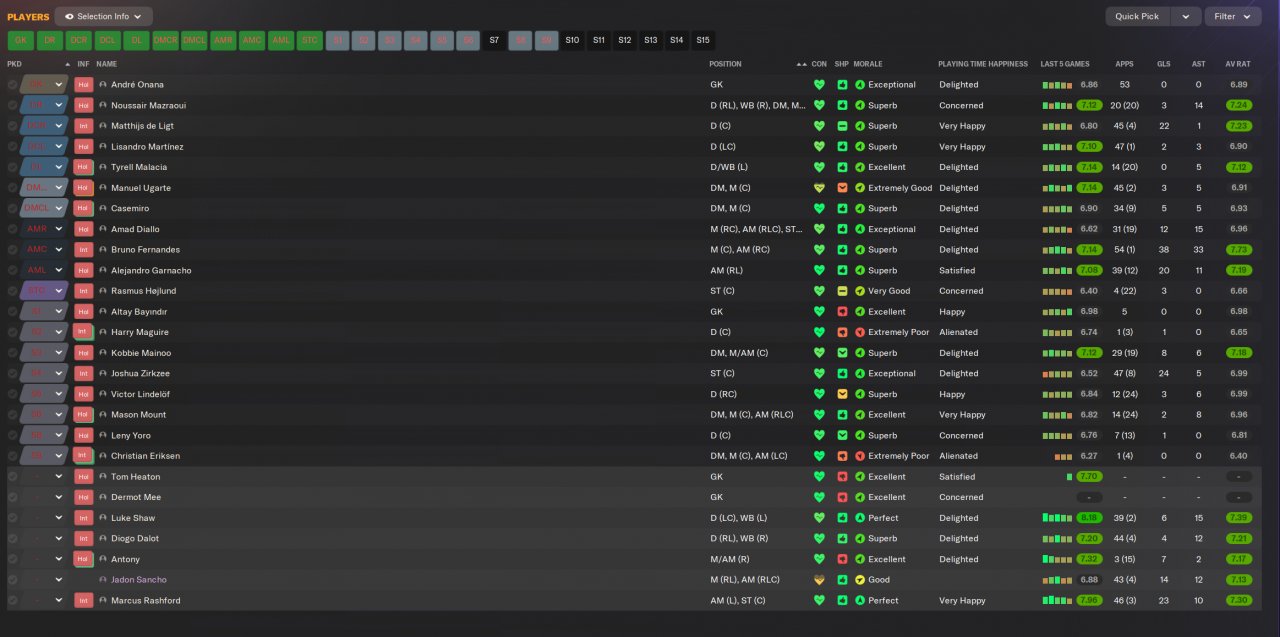
Task: Click the sharpness icon for Rasmus Højlund
Action: (843, 291)
